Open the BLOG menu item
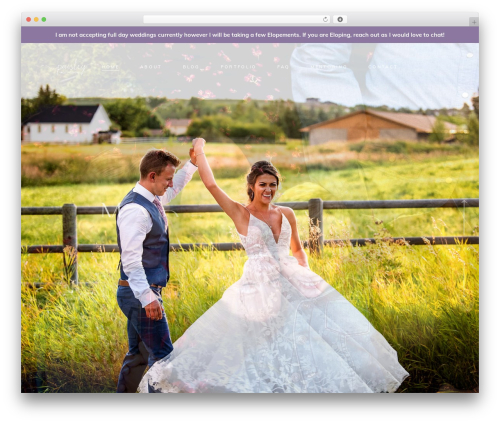500x423 pixels. (191, 67)
